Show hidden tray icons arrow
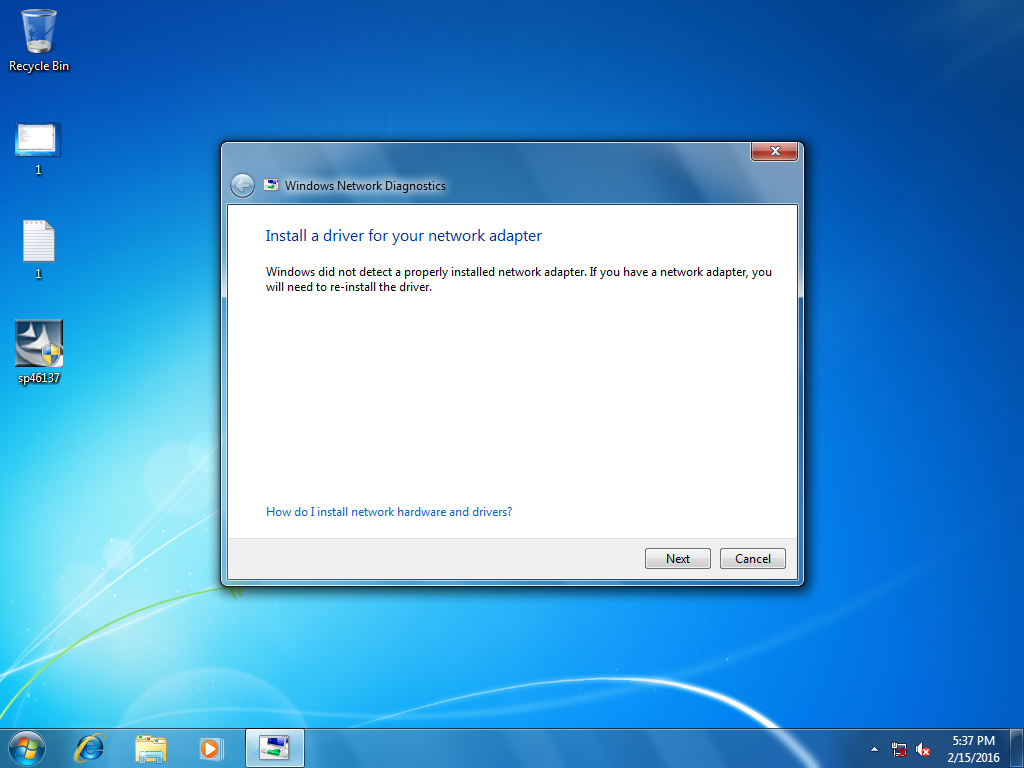The height and width of the screenshot is (768, 1024). (x=874, y=749)
